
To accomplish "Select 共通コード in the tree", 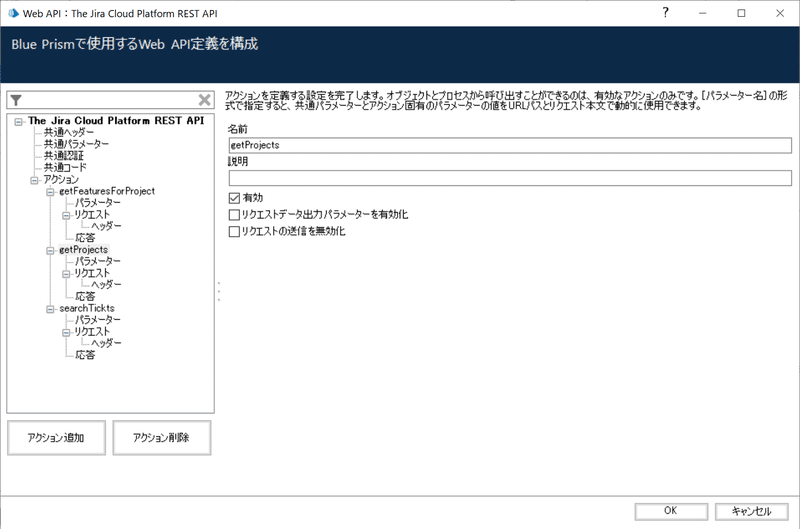I will 65,168.
